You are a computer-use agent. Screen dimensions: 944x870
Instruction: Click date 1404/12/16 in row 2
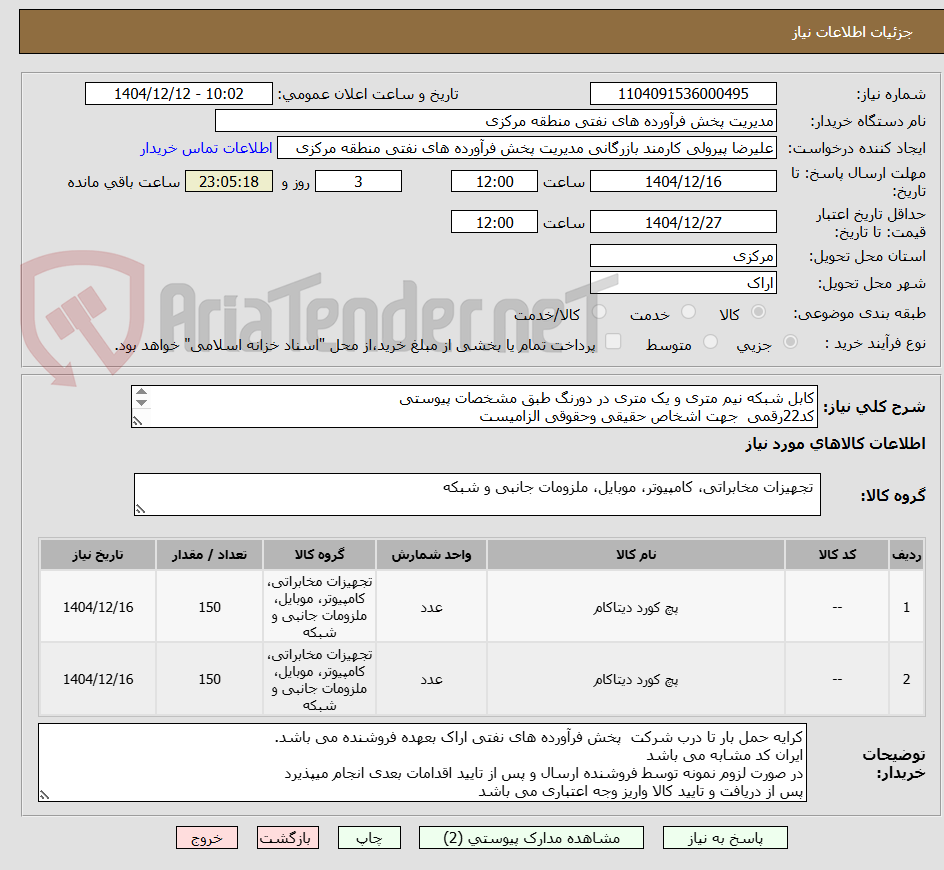[98, 679]
